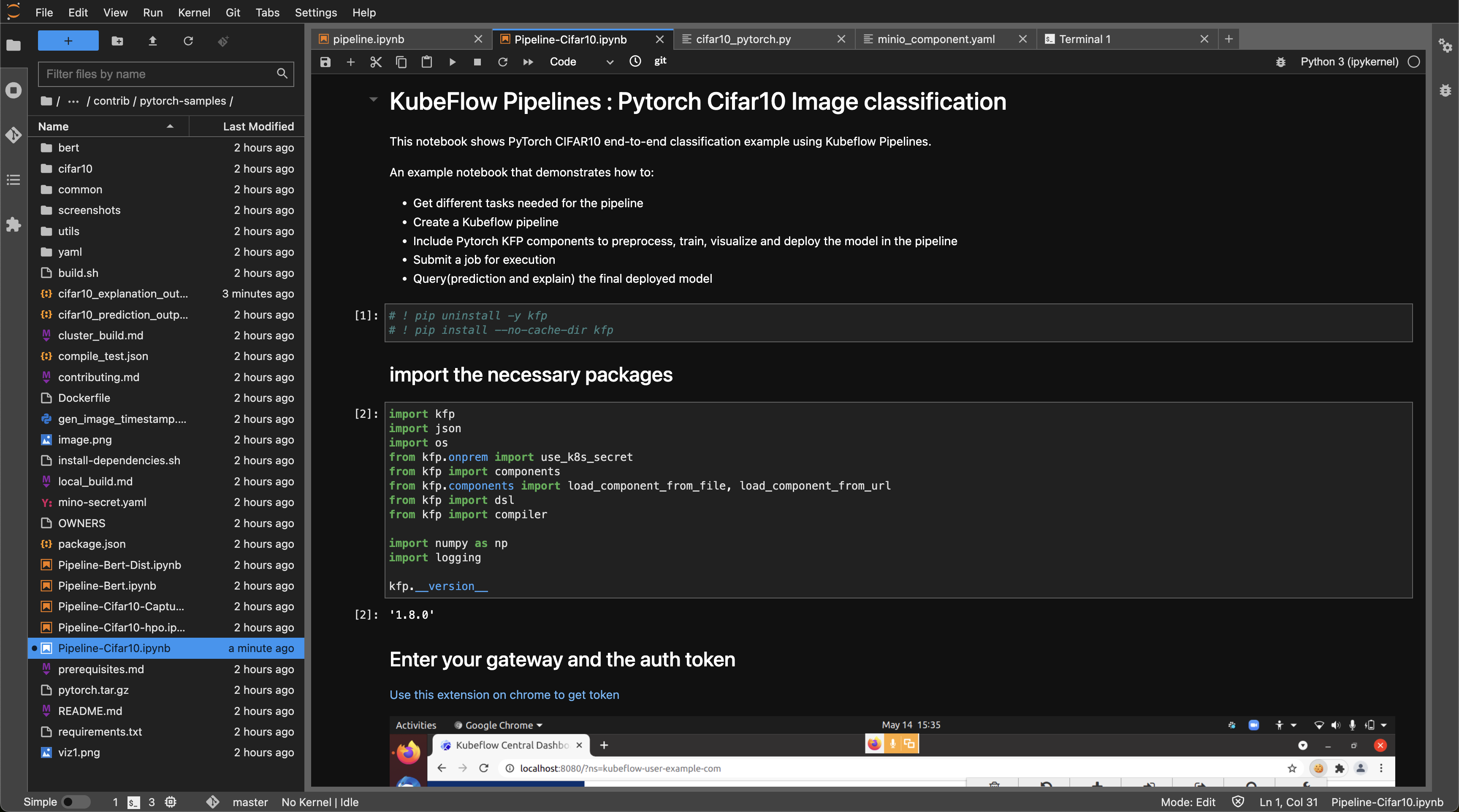Click the new launcher plus button
Viewport: 1459px width, 812px height.
68,41
